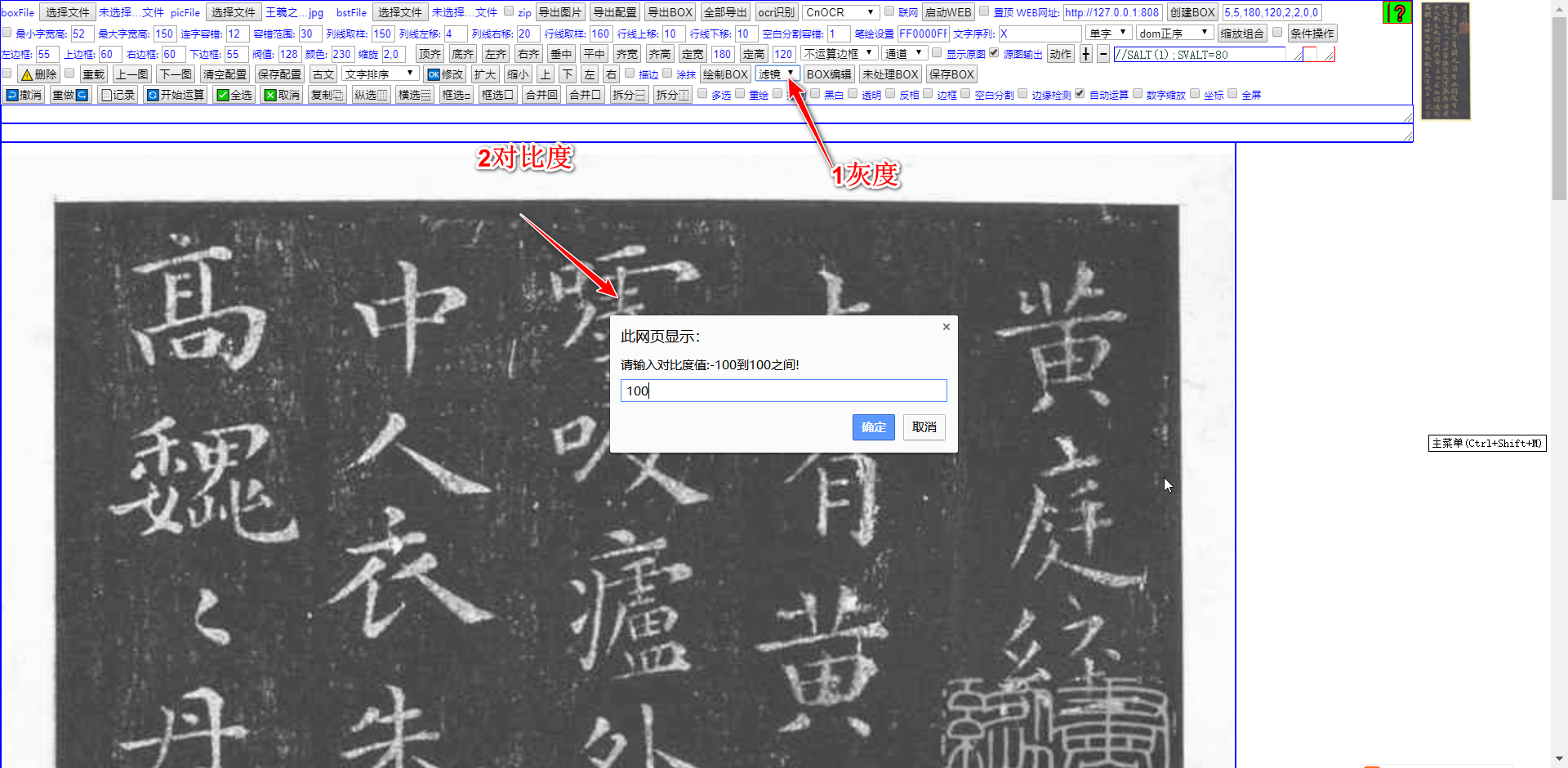Screen dimensions: 1568x768
Task: Click the 开始运算 (start calculation) button
Action: tap(175, 95)
